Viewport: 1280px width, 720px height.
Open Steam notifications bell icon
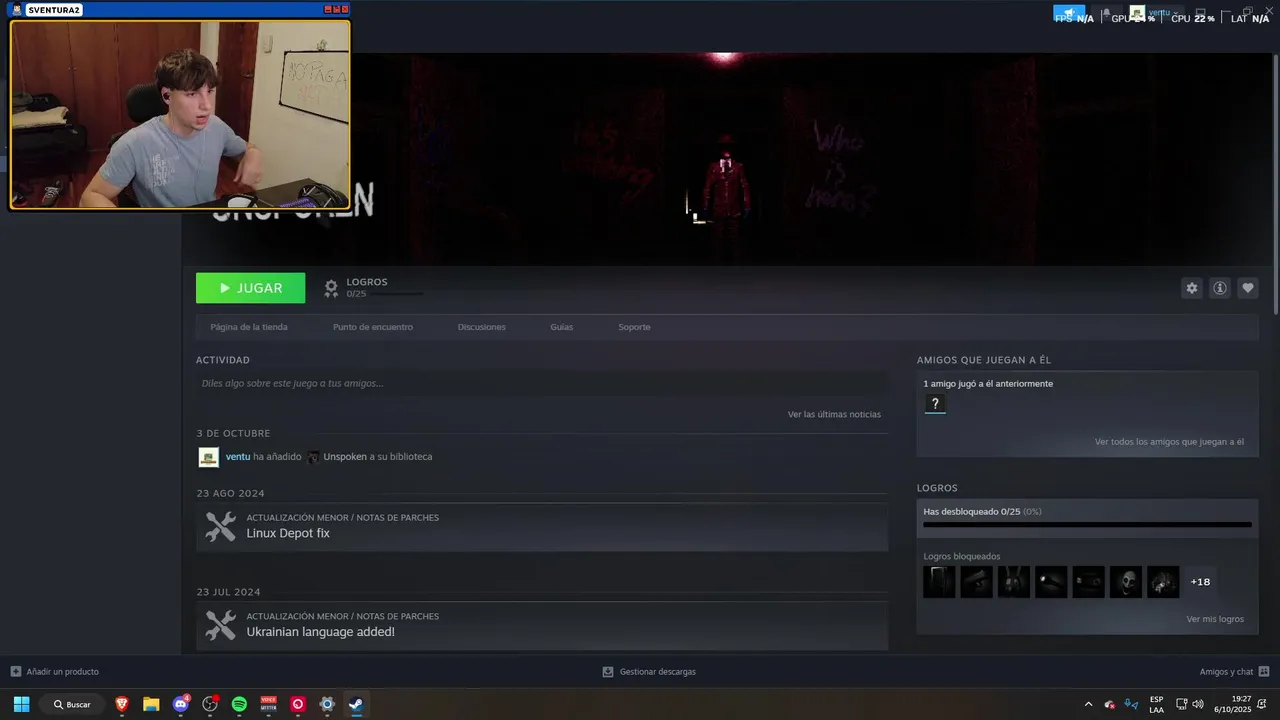tap(1105, 13)
